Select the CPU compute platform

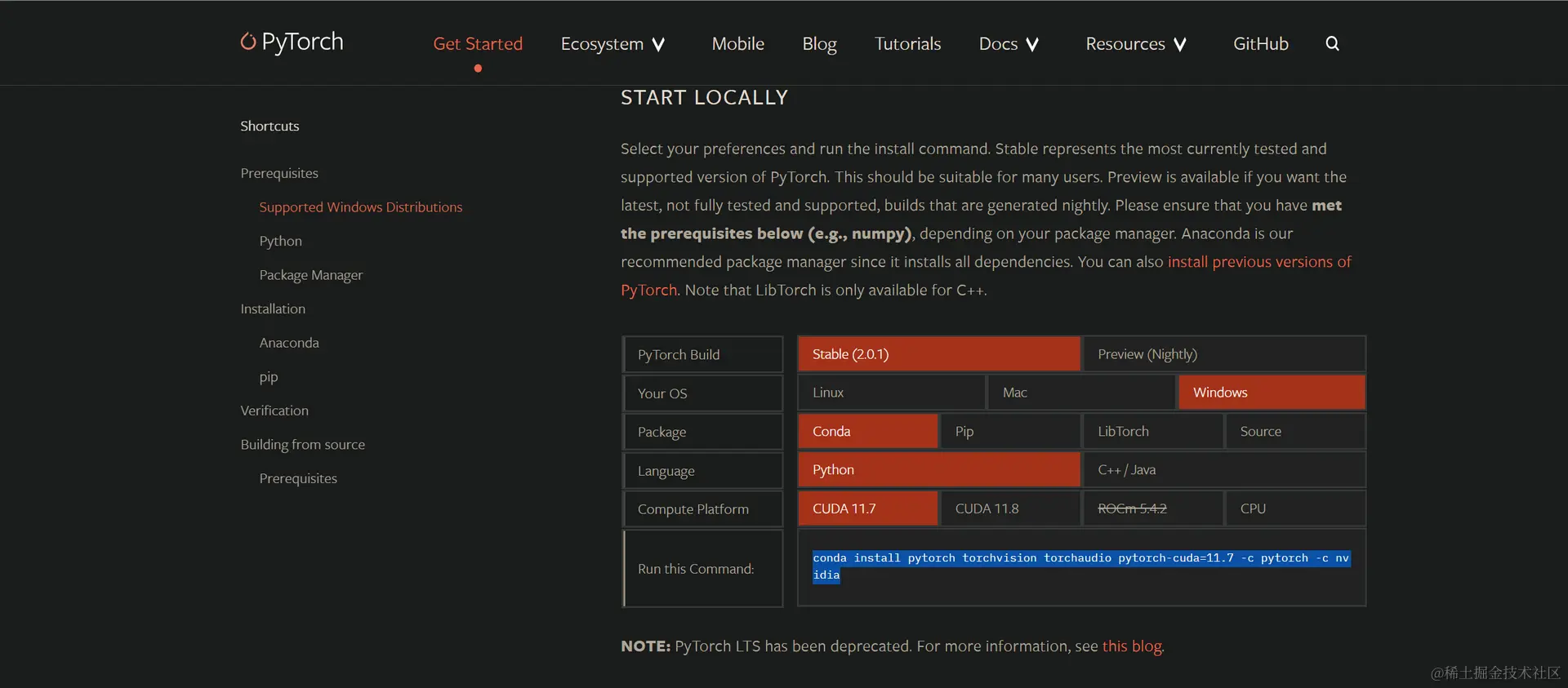pyautogui.click(x=1294, y=508)
